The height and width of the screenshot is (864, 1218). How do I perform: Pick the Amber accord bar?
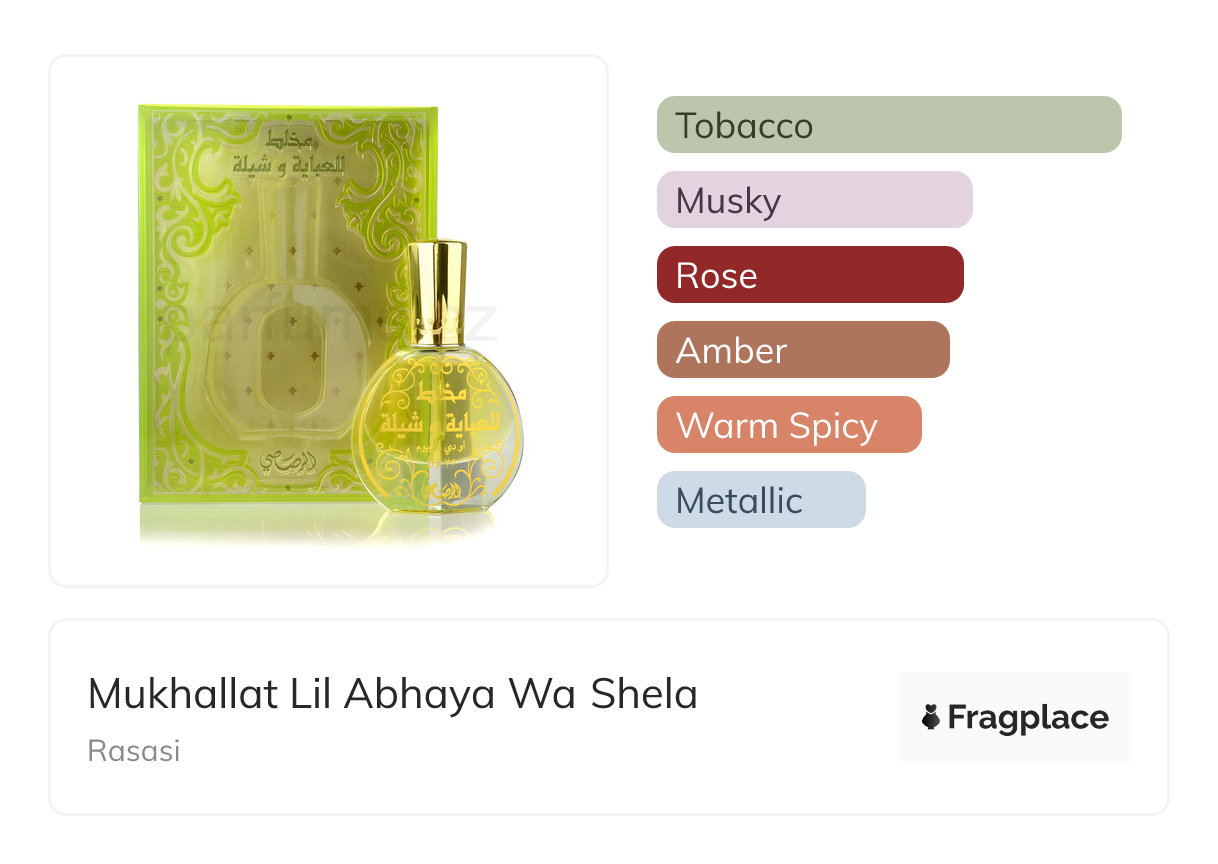803,350
